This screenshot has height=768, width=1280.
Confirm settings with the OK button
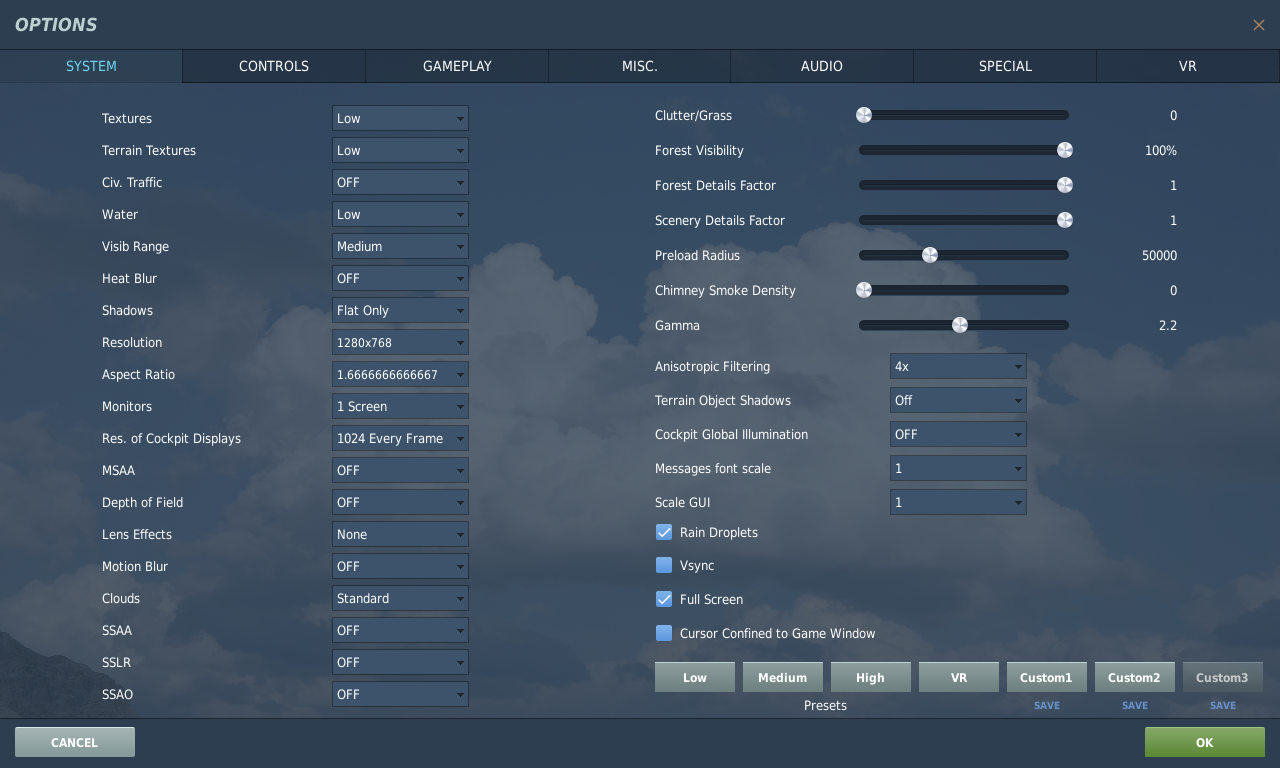[x=1205, y=742]
